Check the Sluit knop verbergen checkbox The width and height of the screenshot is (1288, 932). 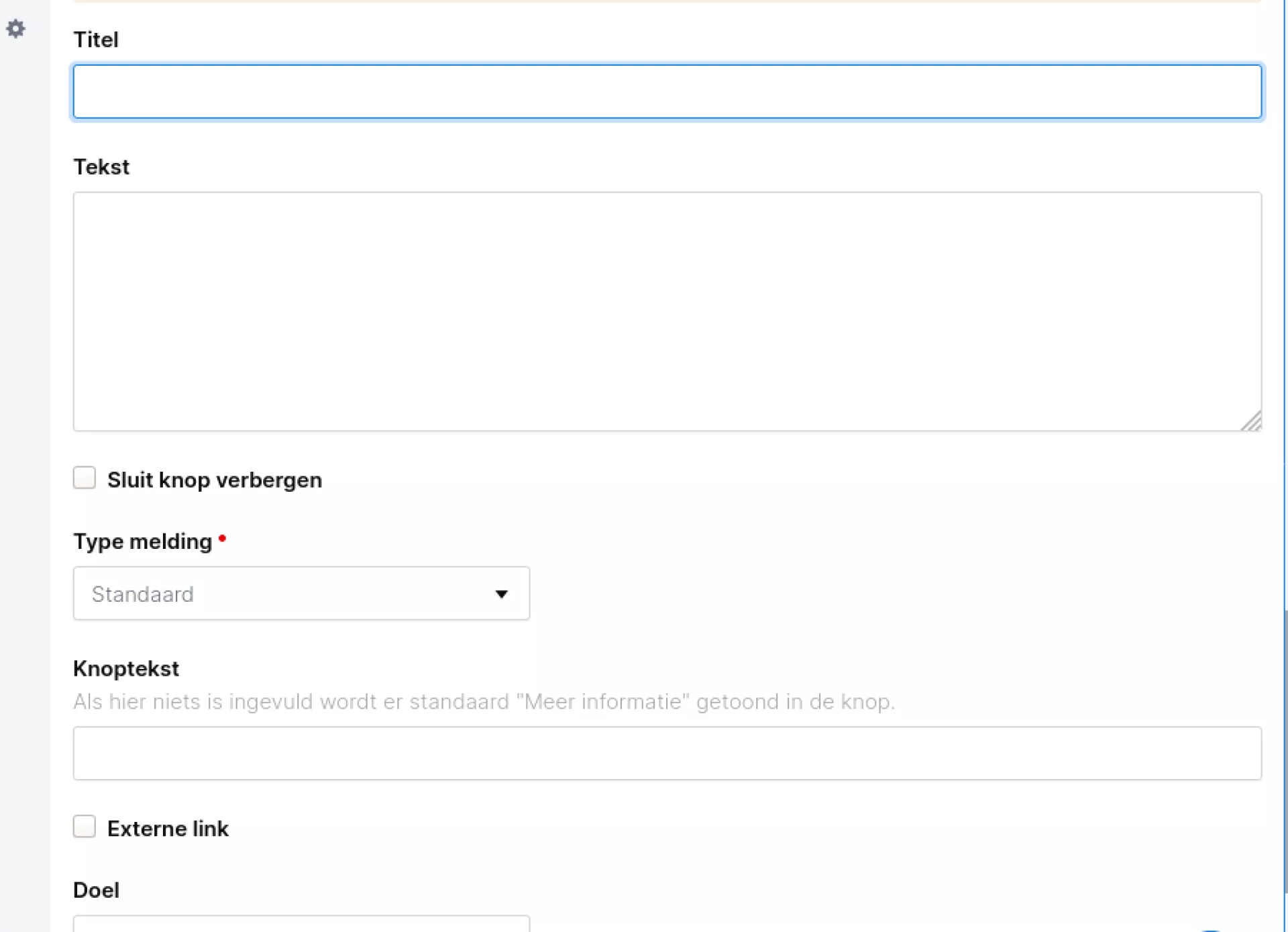coord(85,478)
